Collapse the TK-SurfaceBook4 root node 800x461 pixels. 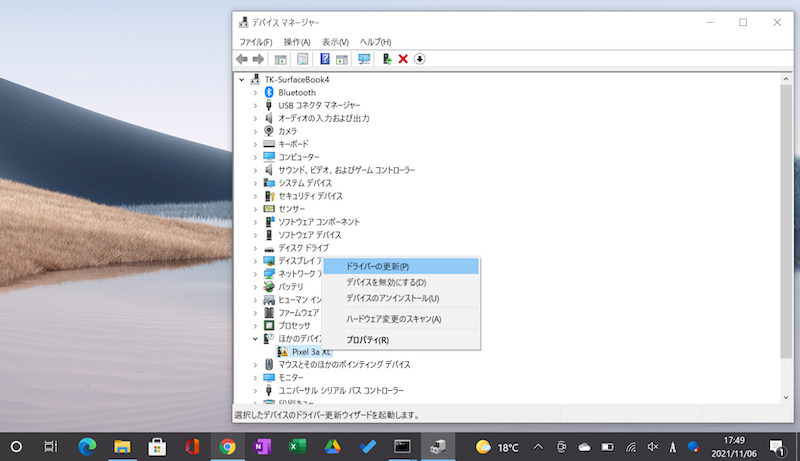tap(243, 79)
